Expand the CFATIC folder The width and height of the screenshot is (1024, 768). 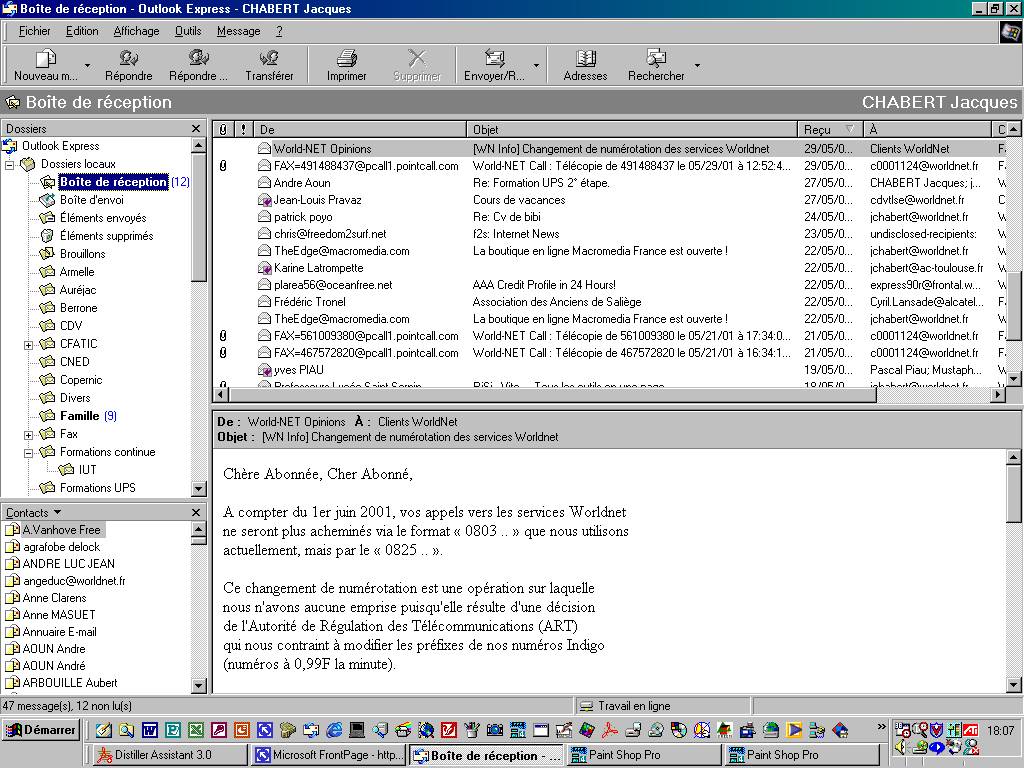(29, 345)
